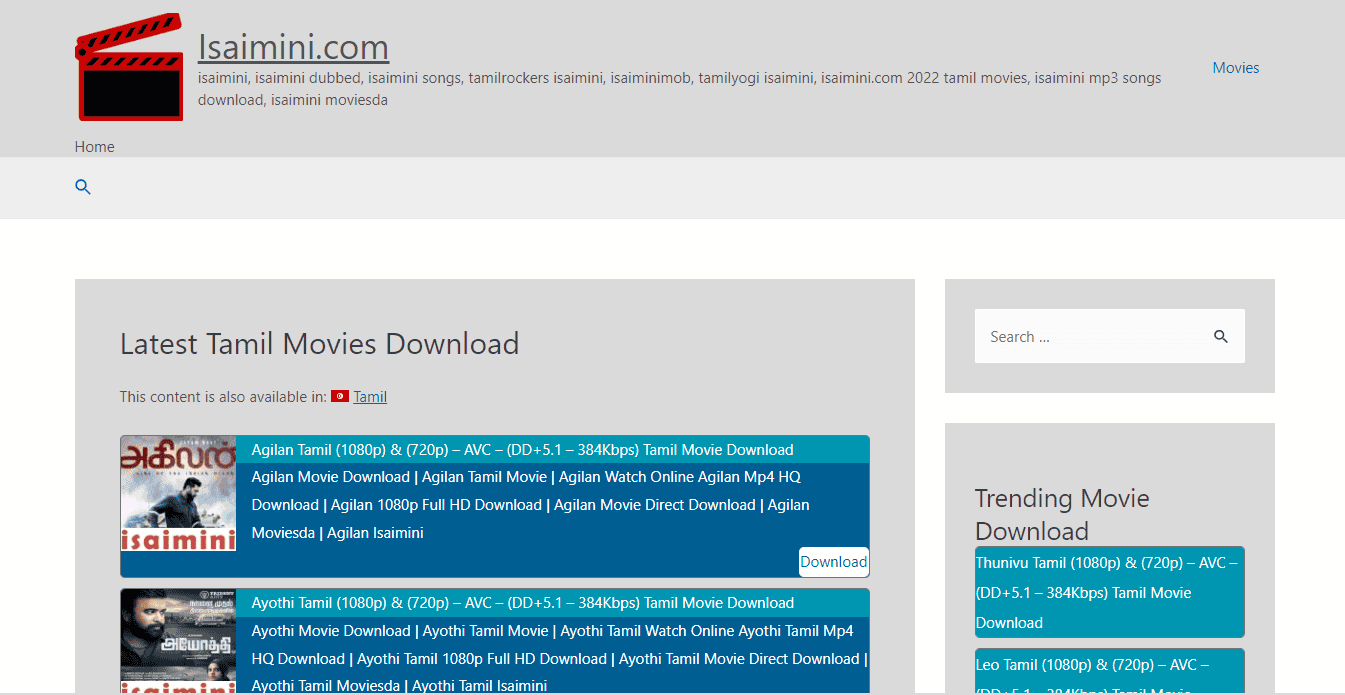Screen dimensions: 1345x695
Task: Submit search with sidebar magnifier icon
Action: coord(1220,337)
